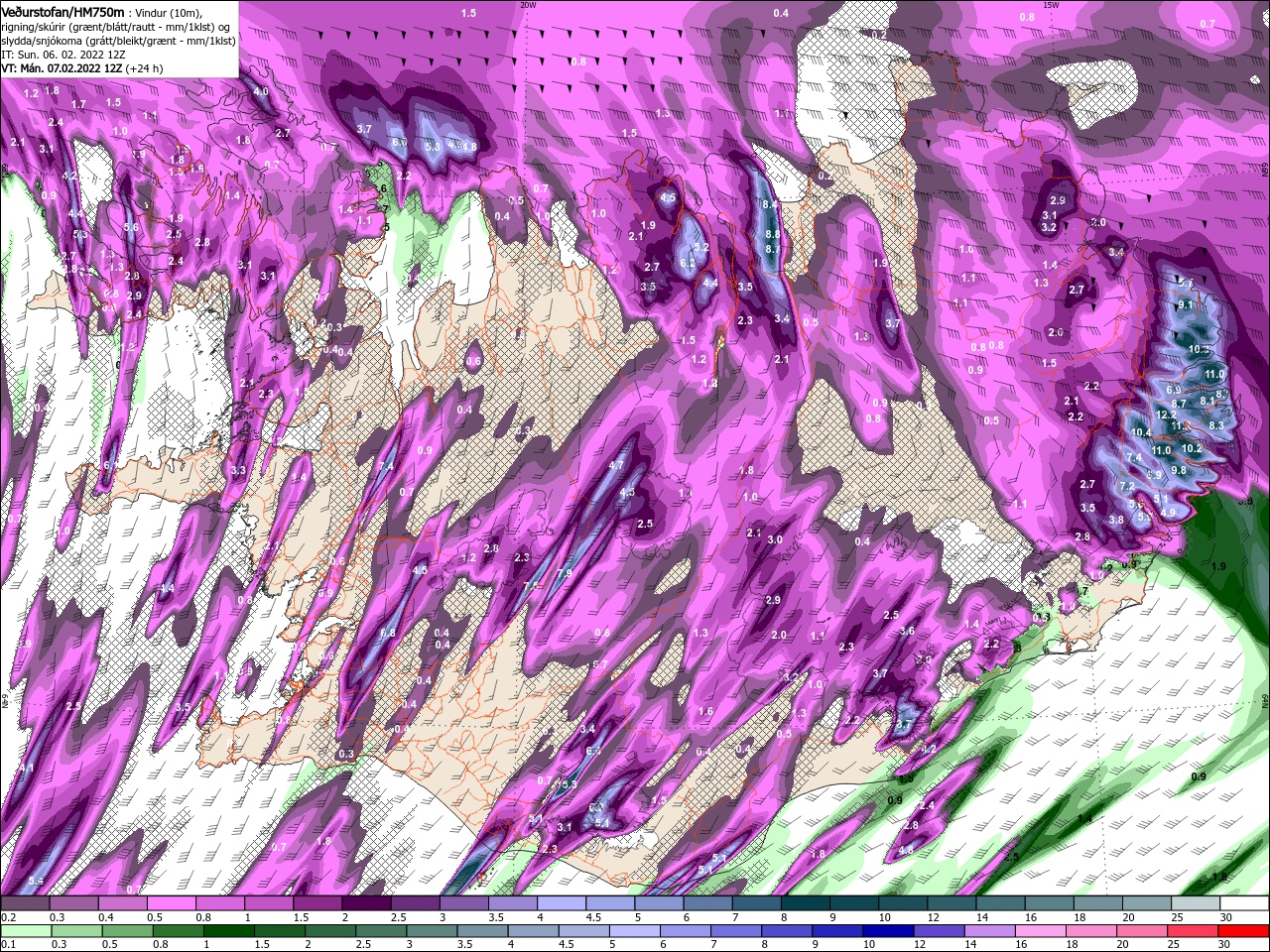1270x952 pixels.
Task: Click the 9.8 snowfall value on map
Action: [1179, 470]
